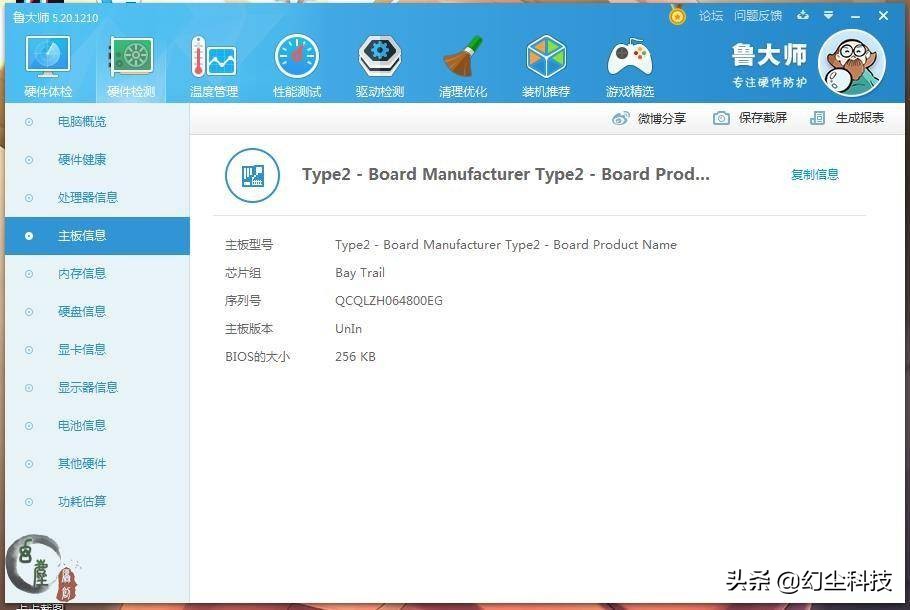Select 内存信息 (Memory Info) in sidebar
The height and width of the screenshot is (610, 910).
82,273
